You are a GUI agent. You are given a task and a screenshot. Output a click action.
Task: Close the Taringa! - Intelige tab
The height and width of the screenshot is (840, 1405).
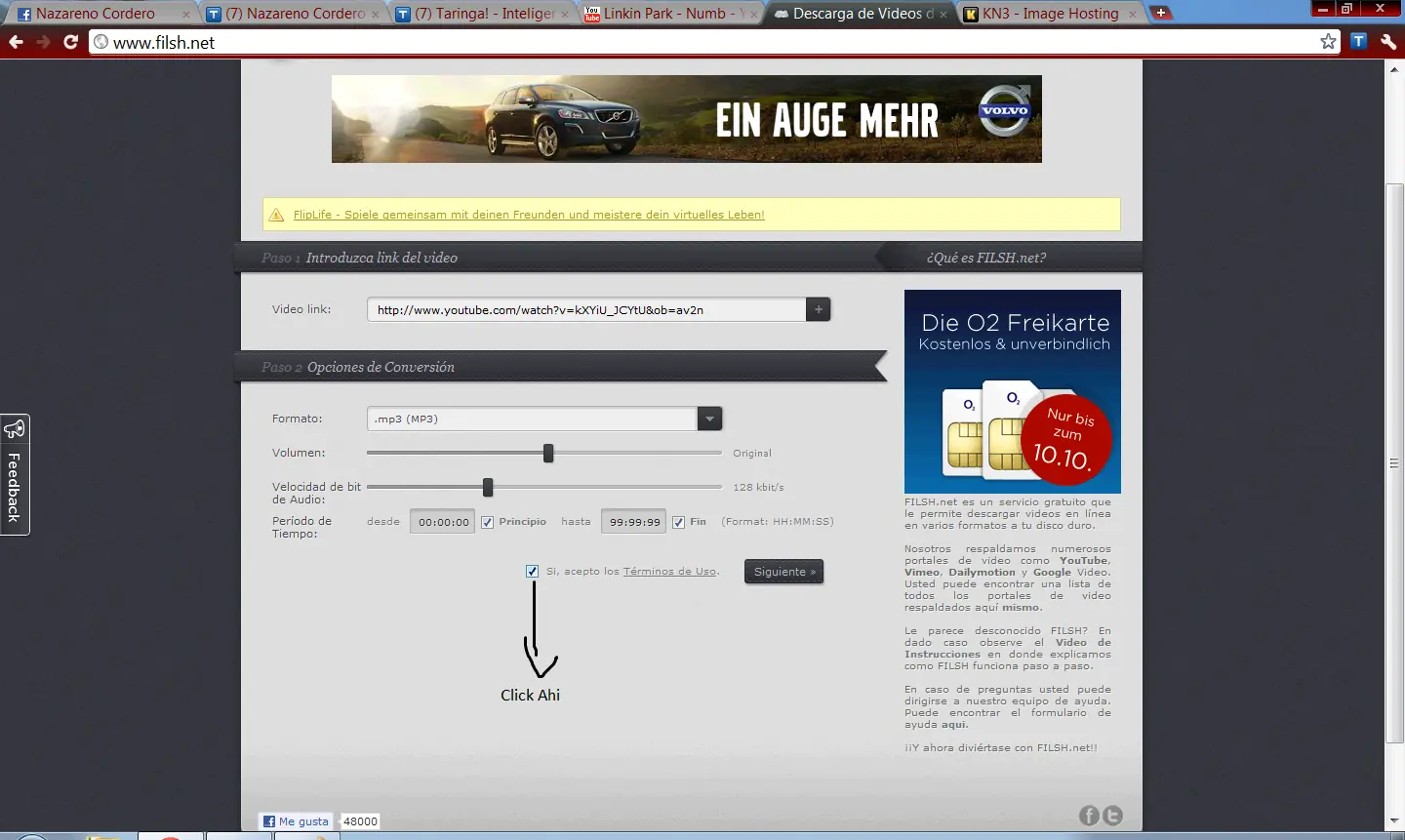565,15
